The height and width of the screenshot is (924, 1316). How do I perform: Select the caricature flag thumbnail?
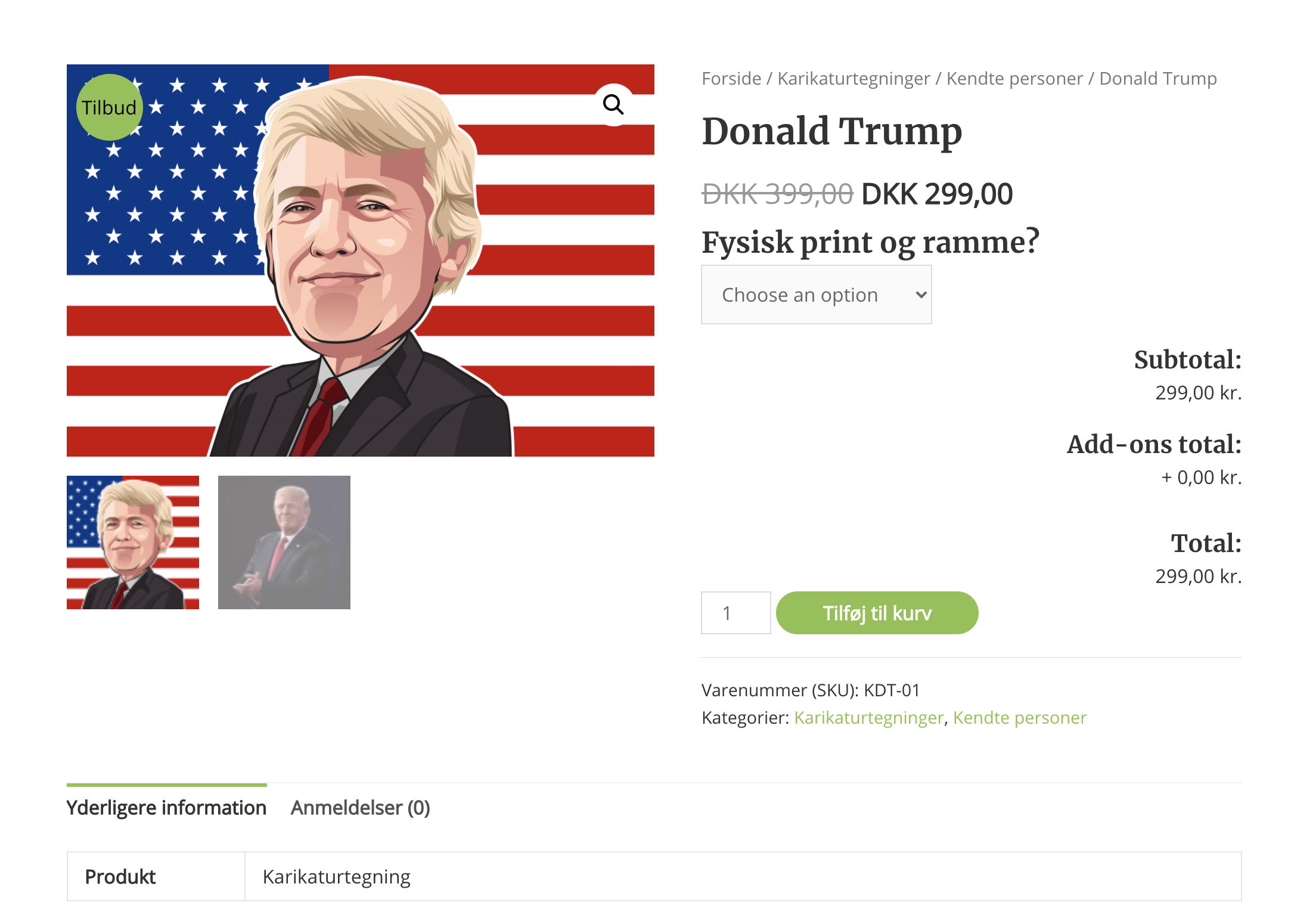click(x=133, y=542)
